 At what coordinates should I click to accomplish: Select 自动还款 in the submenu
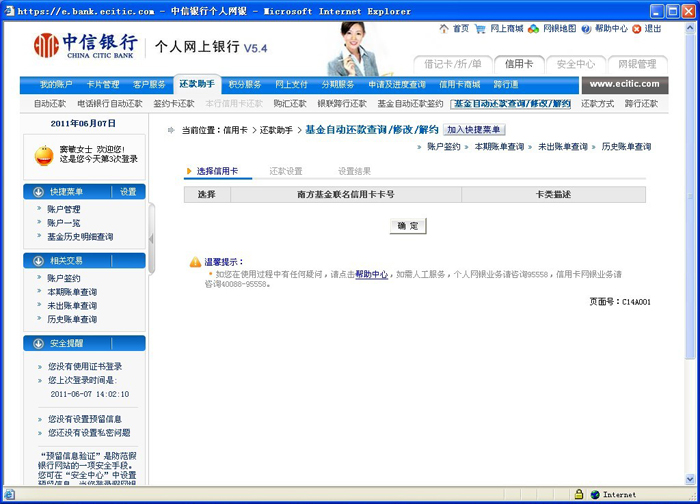[50, 103]
